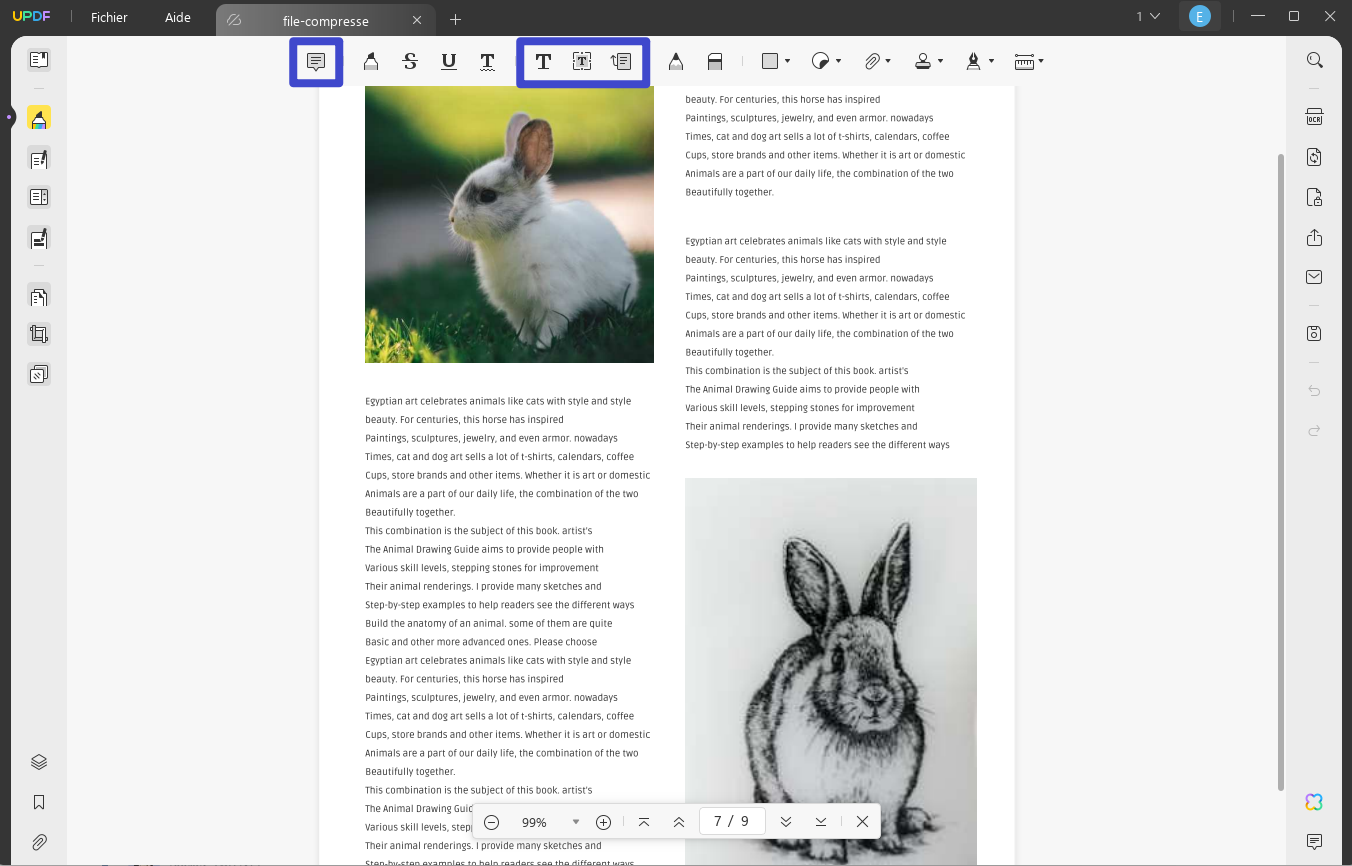Select the Text comment tool
1352x866 pixels.
pos(543,61)
